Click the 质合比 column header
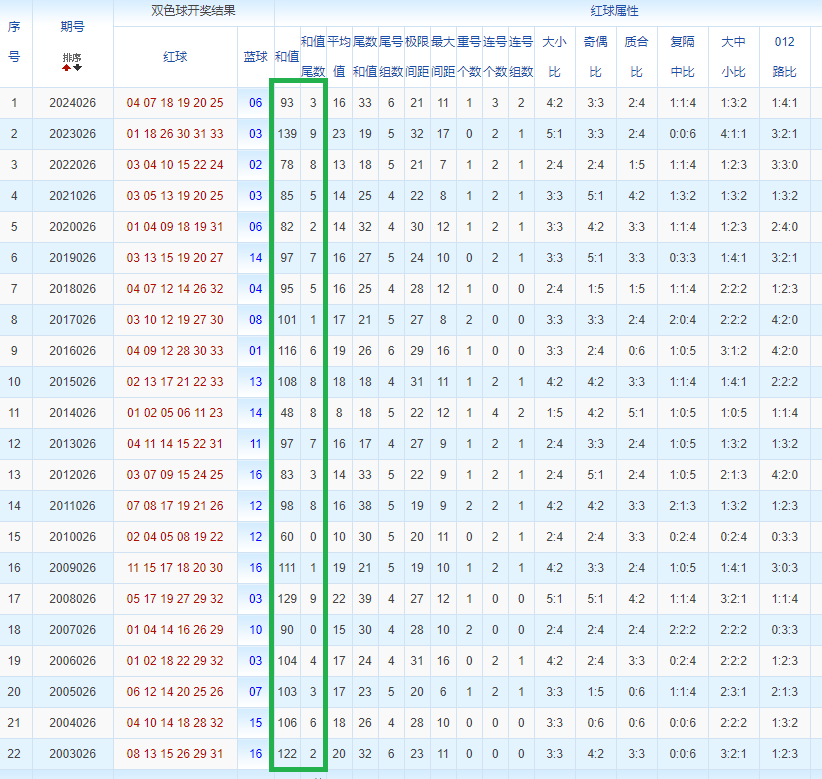Image resolution: width=822 pixels, height=779 pixels. coord(636,57)
